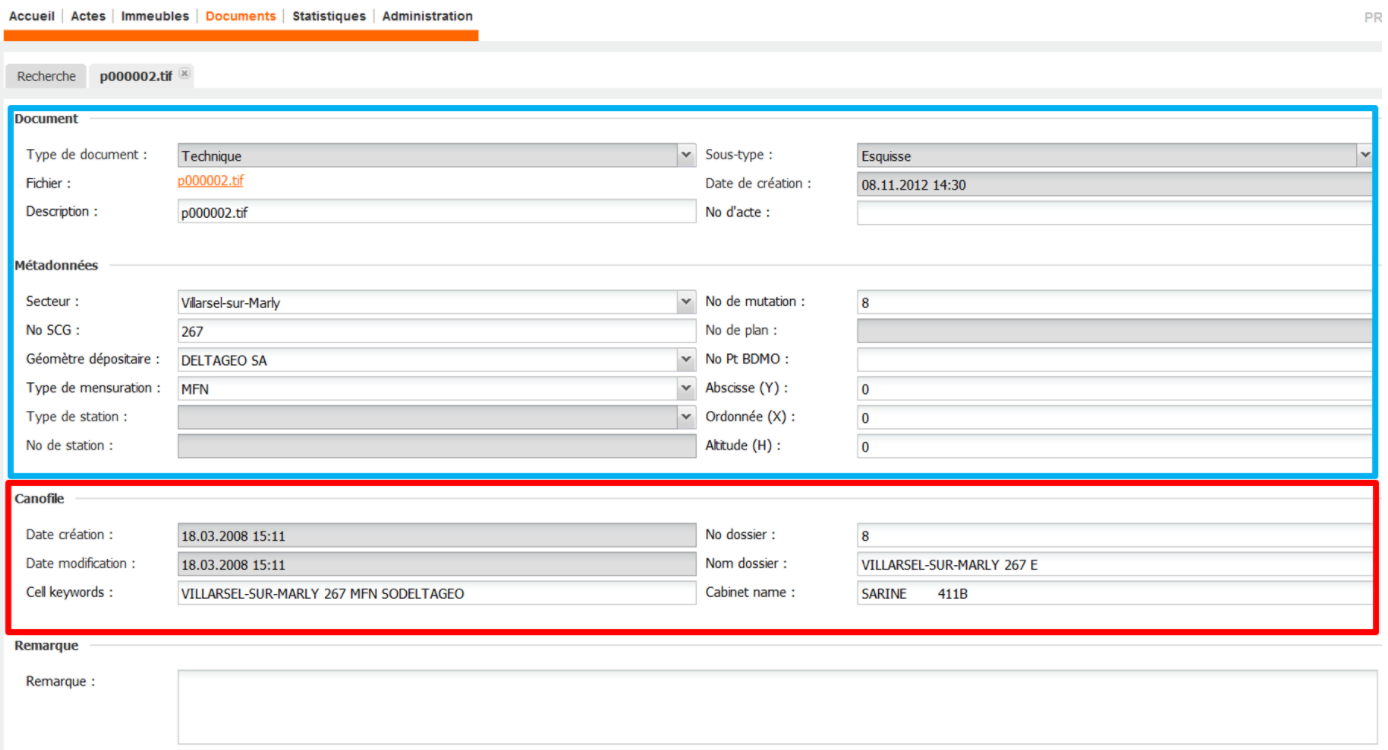Image resolution: width=1388 pixels, height=750 pixels.
Task: Close the p000002.tif tab
Action: (185, 74)
